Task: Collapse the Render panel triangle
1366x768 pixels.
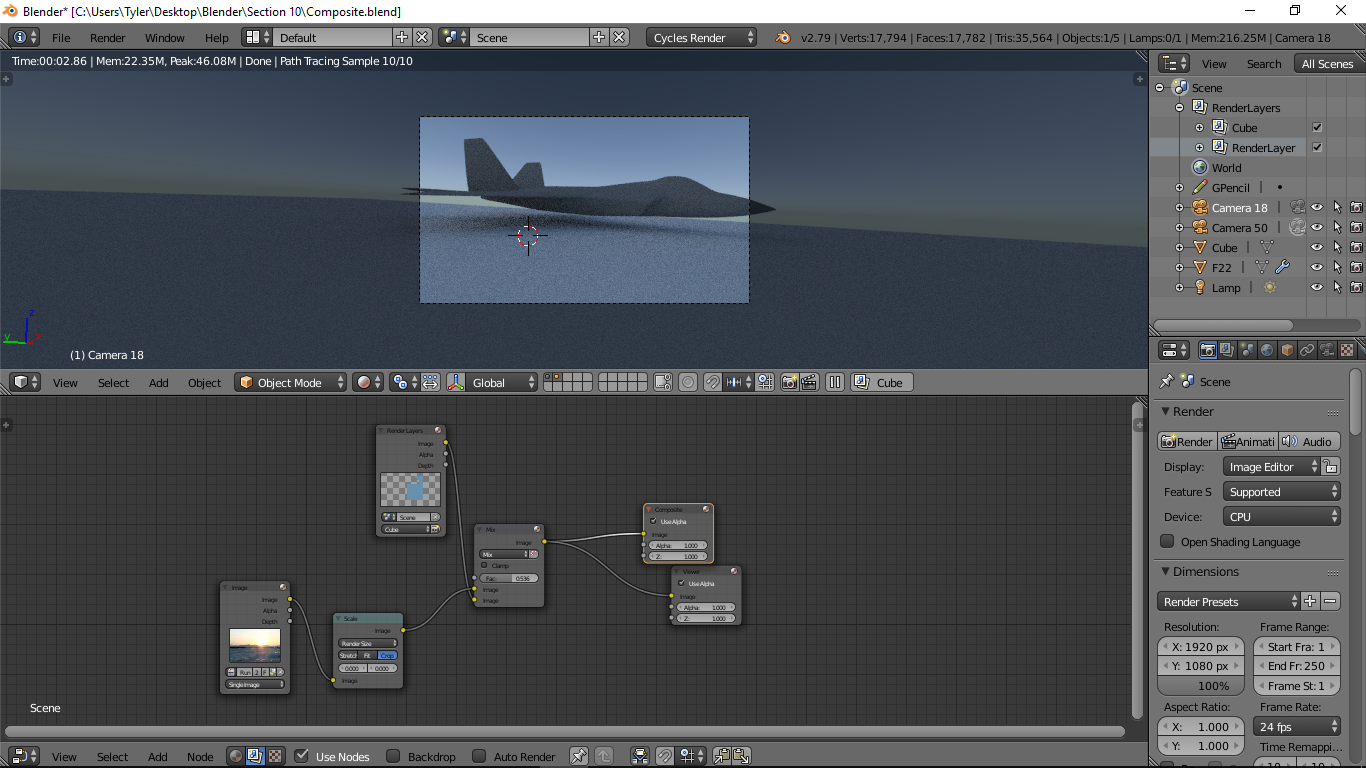Action: (x=1165, y=411)
